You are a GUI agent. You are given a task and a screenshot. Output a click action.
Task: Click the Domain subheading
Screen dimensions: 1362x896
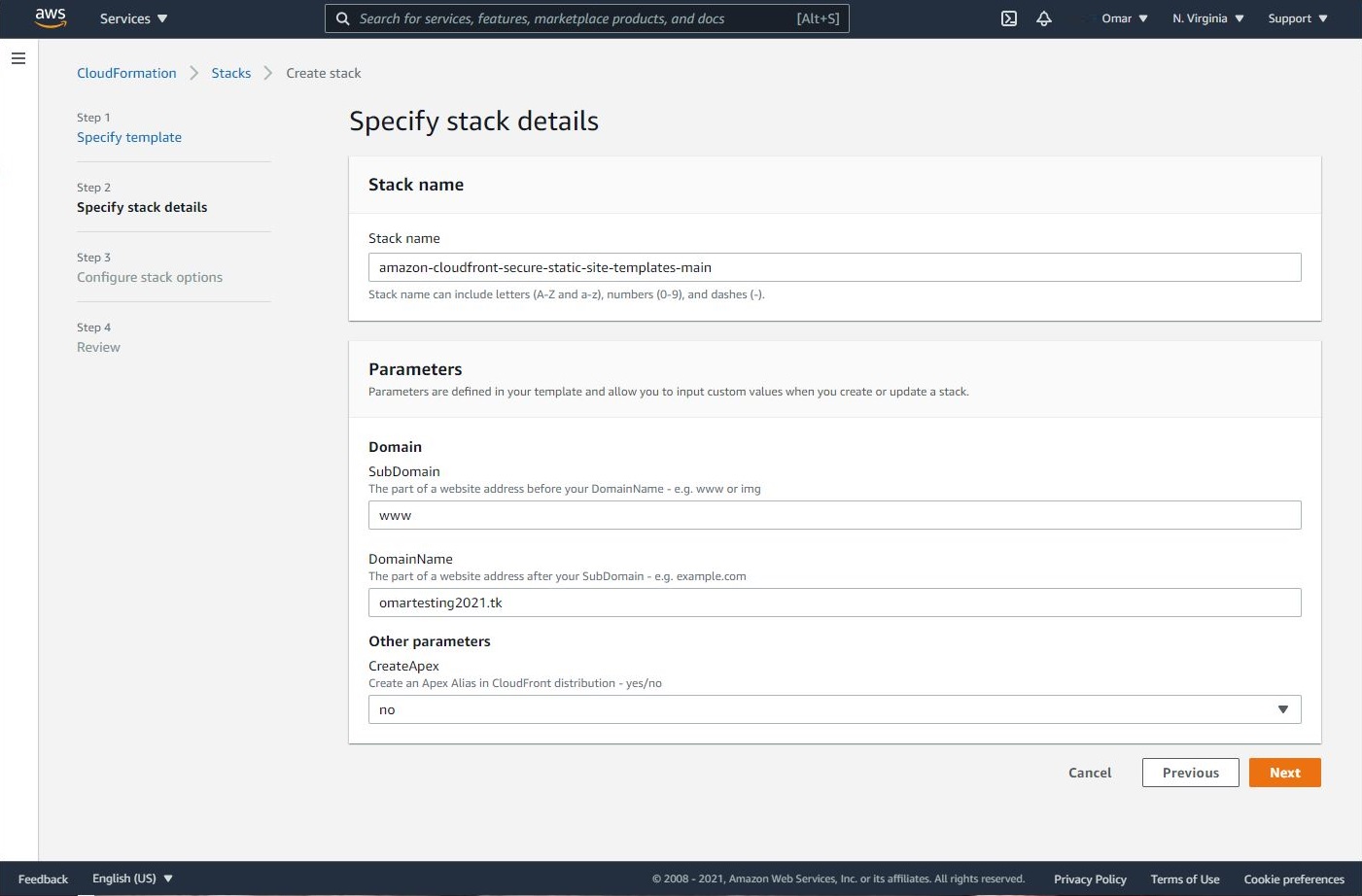click(x=395, y=447)
